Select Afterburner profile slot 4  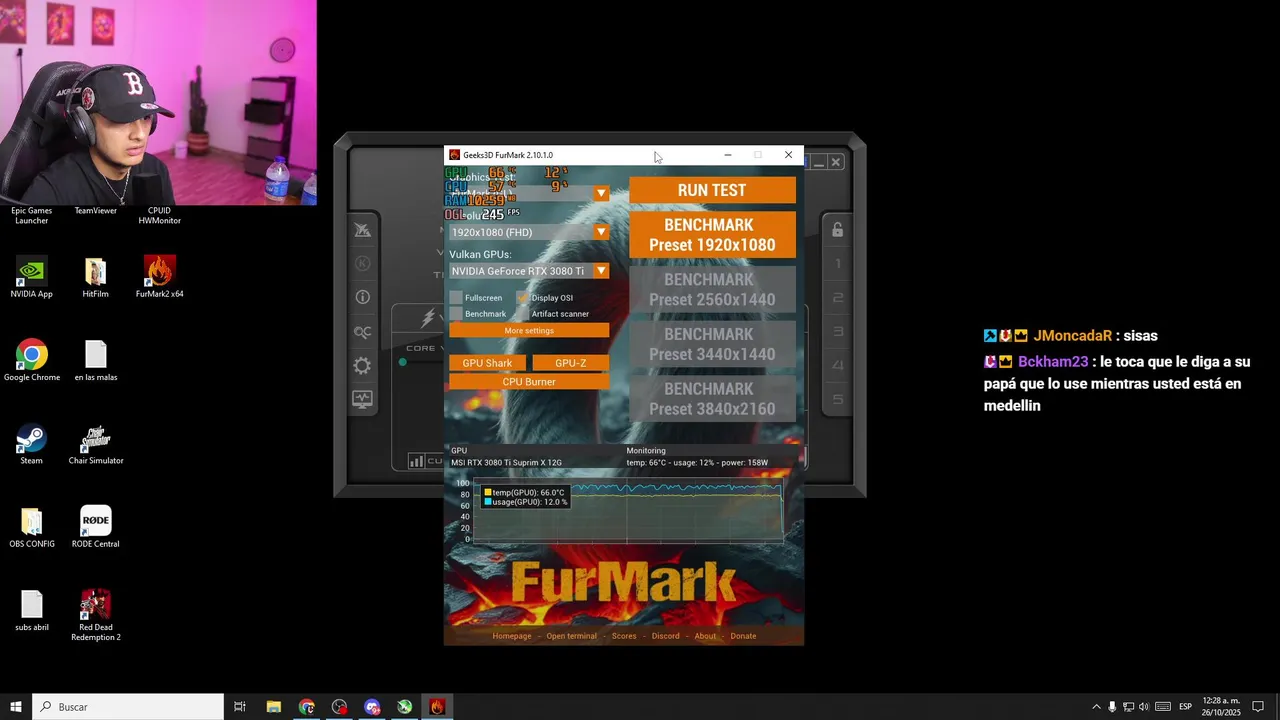(x=838, y=366)
